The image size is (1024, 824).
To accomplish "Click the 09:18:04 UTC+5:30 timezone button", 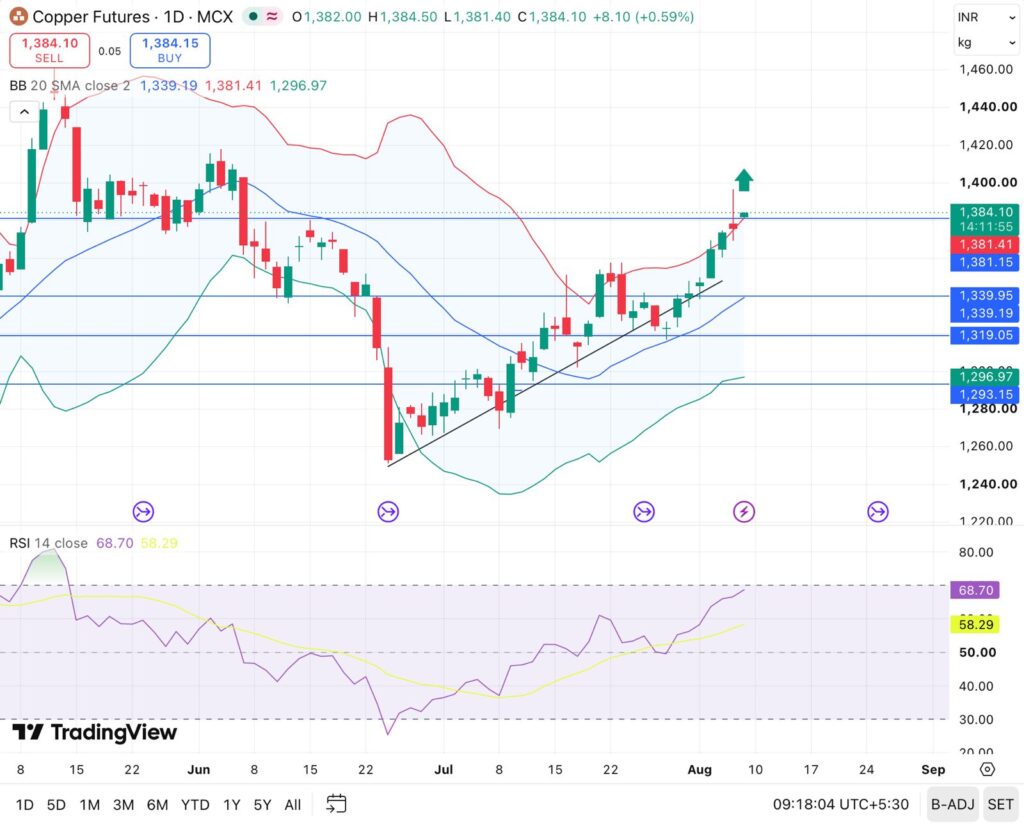I will 840,804.
